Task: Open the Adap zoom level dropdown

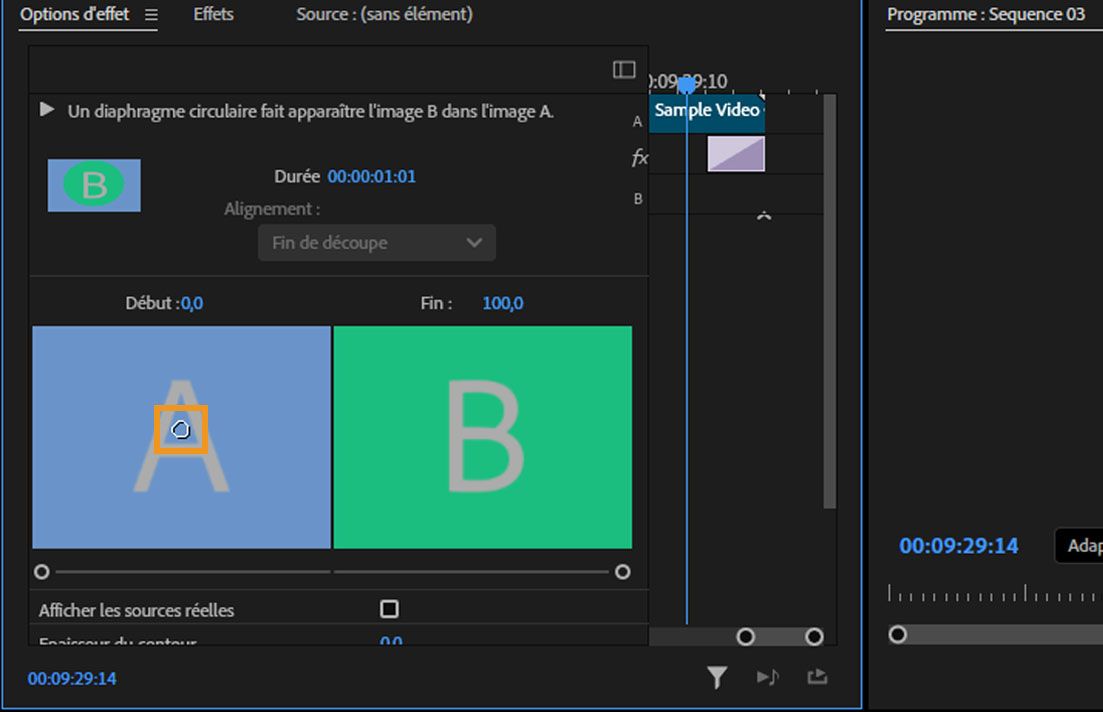Action: 1080,546
